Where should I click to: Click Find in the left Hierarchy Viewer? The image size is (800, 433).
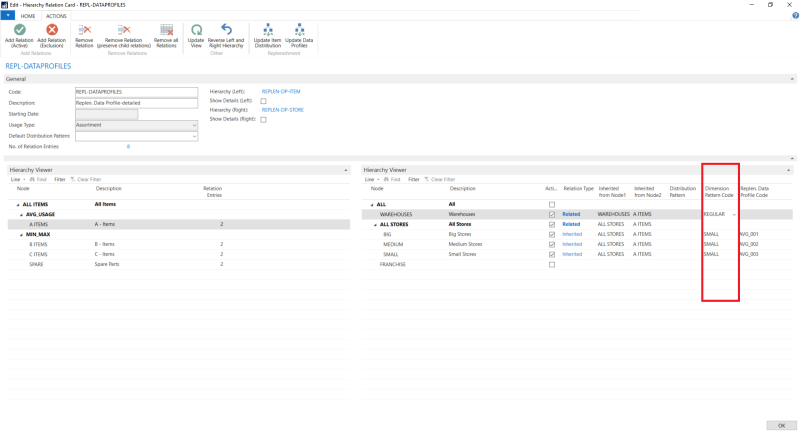[38, 180]
